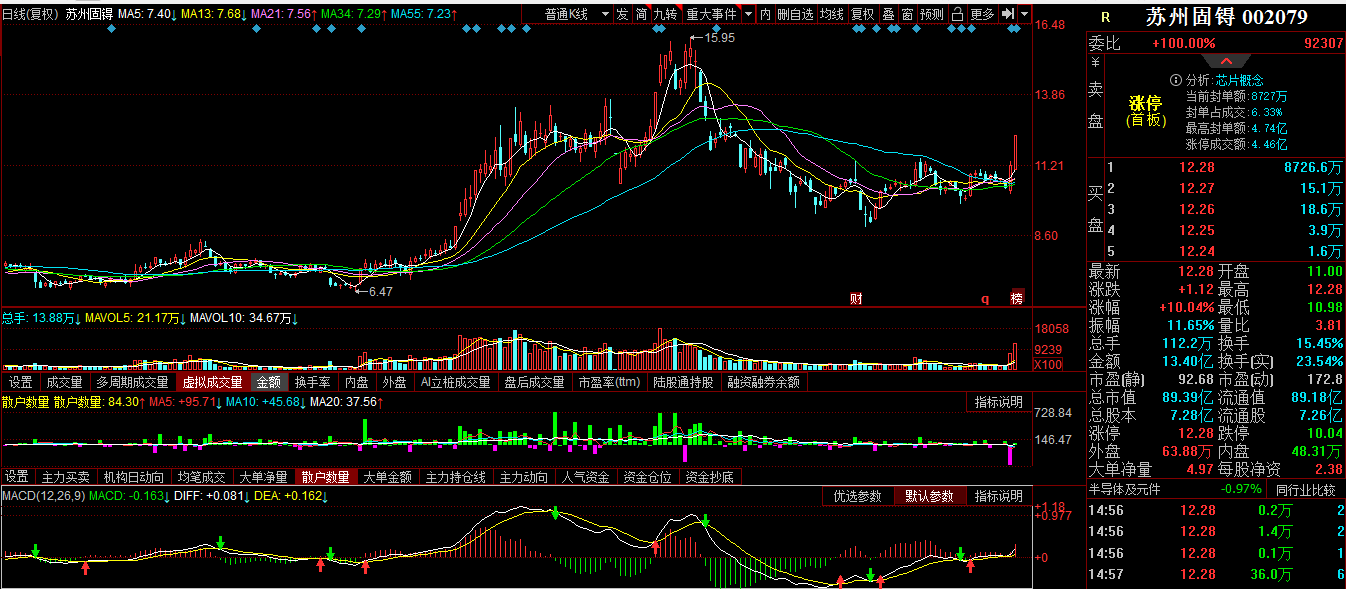Click the 优选参数 button for MACD
Image resolution: width=1346 pixels, height=589 pixels.
[x=858, y=496]
